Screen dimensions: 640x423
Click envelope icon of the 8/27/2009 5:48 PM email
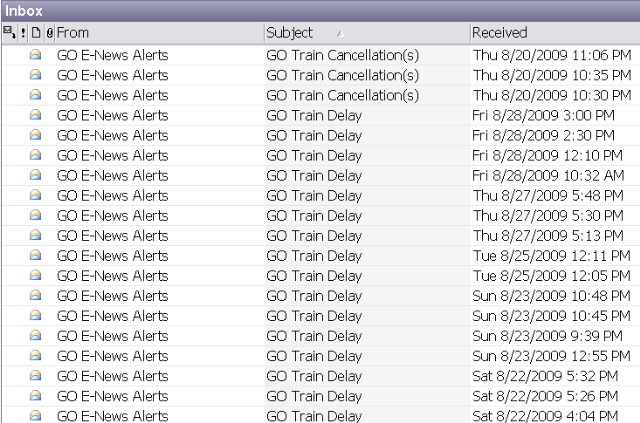point(36,196)
